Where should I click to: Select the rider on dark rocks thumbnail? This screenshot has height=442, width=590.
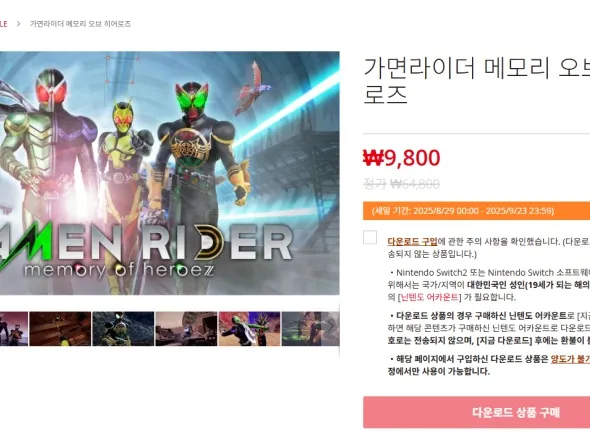(123, 328)
